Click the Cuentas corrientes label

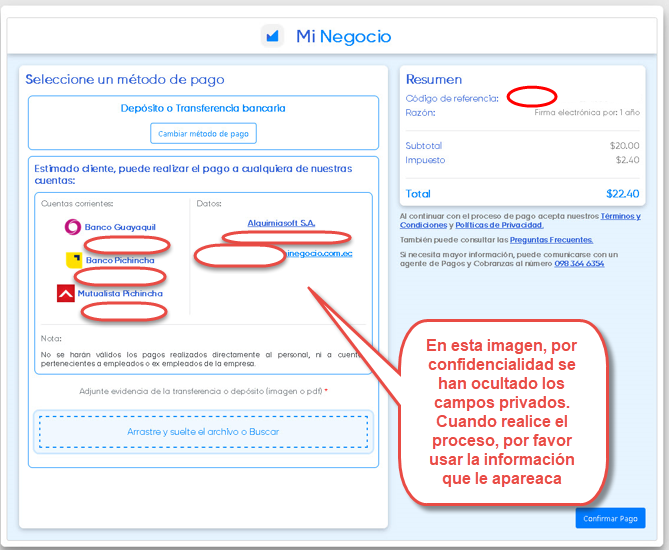[x=77, y=204]
